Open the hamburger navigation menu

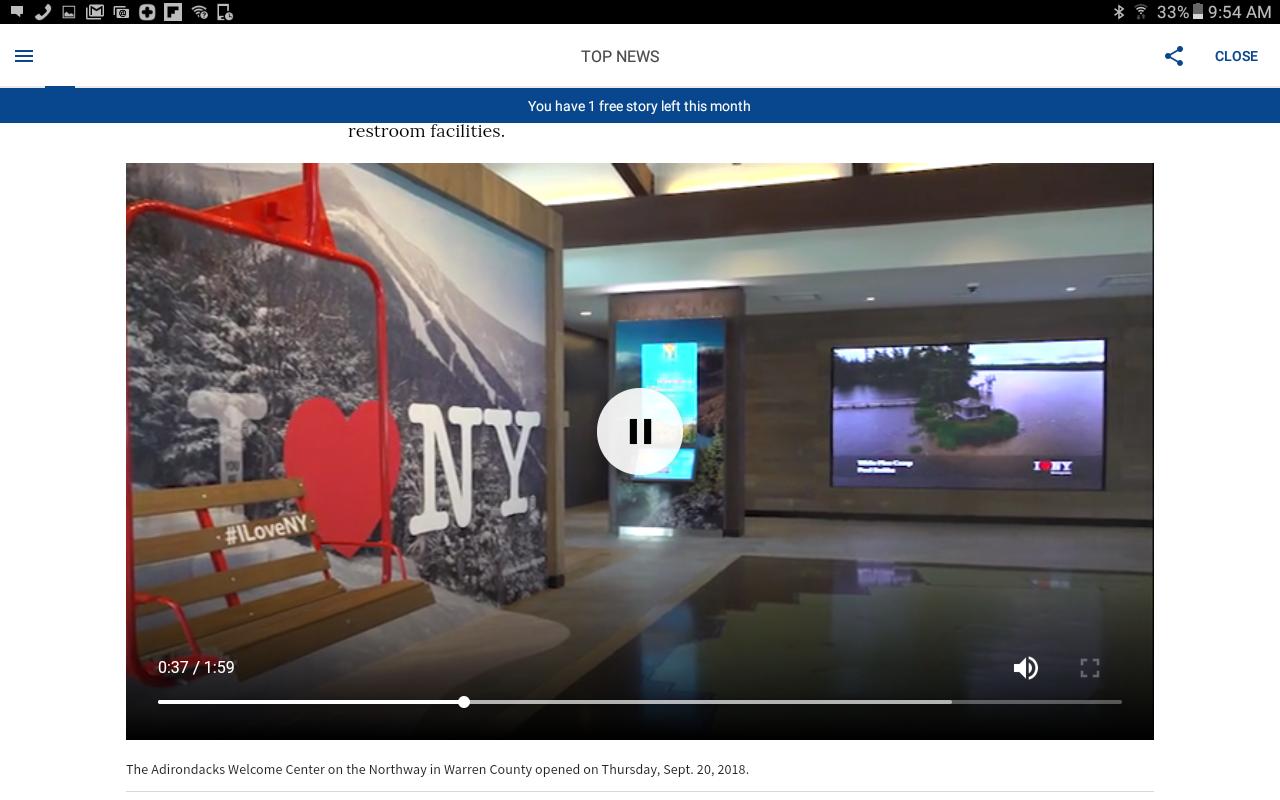click(x=24, y=56)
